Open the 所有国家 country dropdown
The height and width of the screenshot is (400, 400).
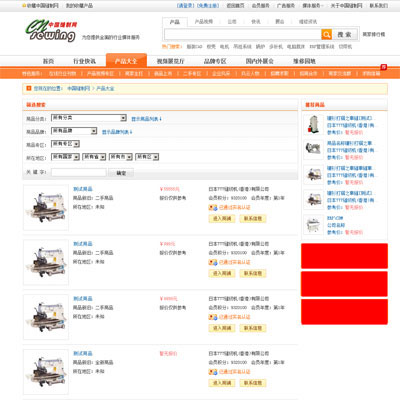65,157
